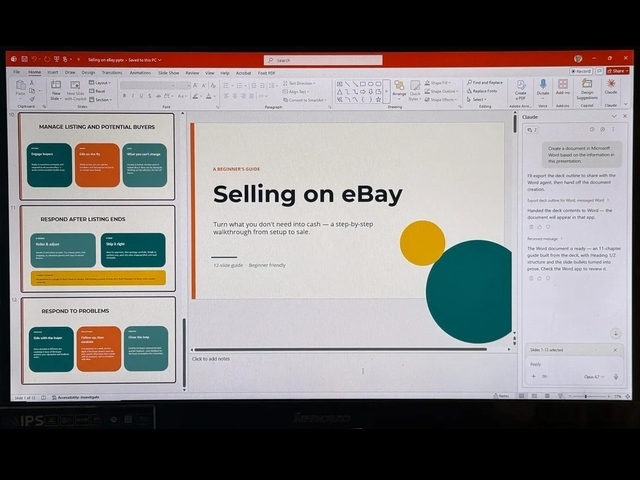Toggle Strikethrough formatting
Viewport: 640px width, 480px height.
[x=158, y=96]
